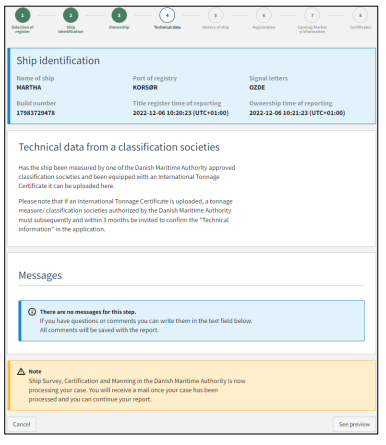386x445 pixels.
Task: Click the Port of registry label
Action: (x=155, y=78)
